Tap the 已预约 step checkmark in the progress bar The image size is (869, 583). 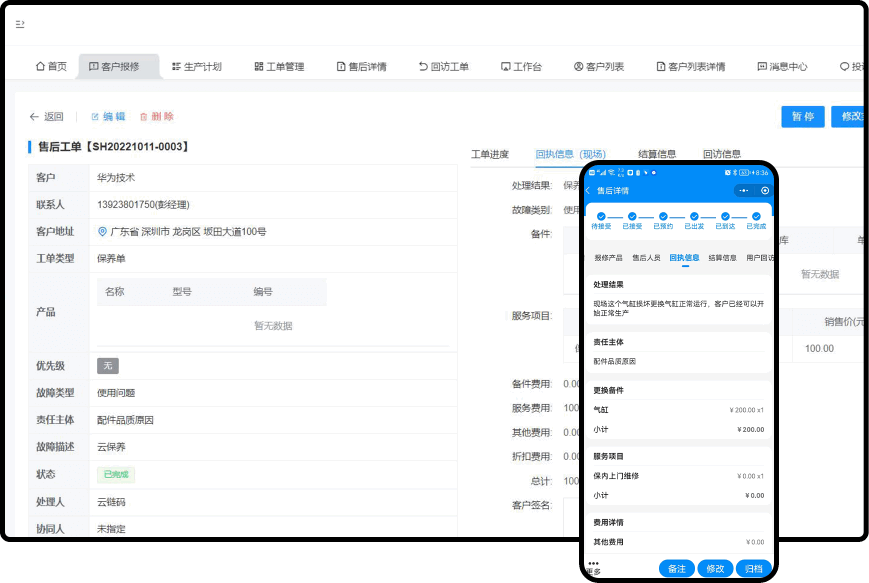(663, 216)
